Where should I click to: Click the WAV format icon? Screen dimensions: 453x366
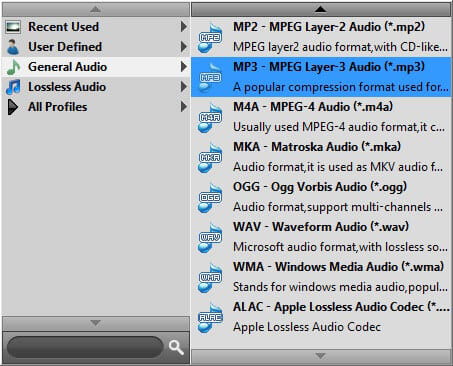(x=210, y=238)
